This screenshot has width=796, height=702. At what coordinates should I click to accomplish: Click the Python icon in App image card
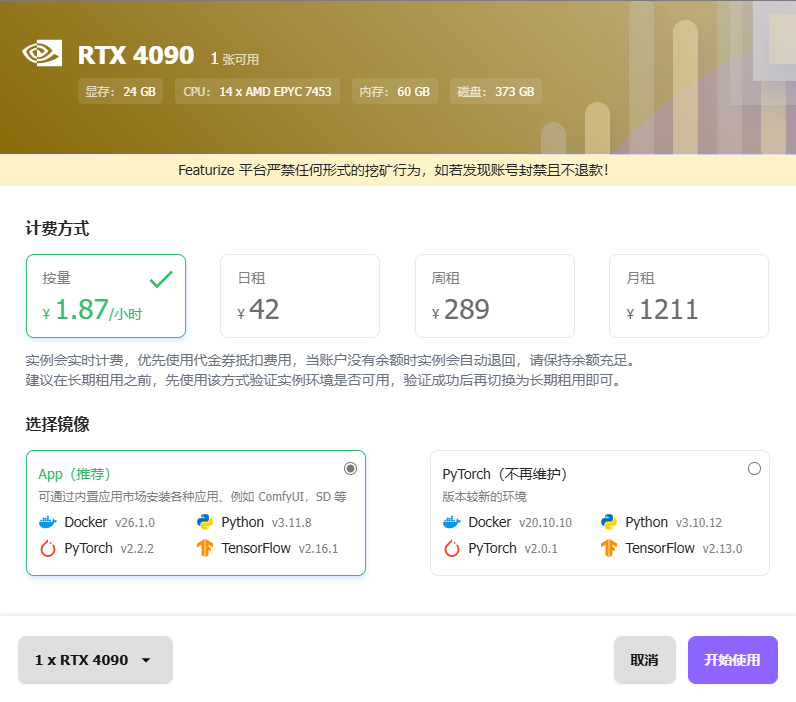click(x=205, y=522)
